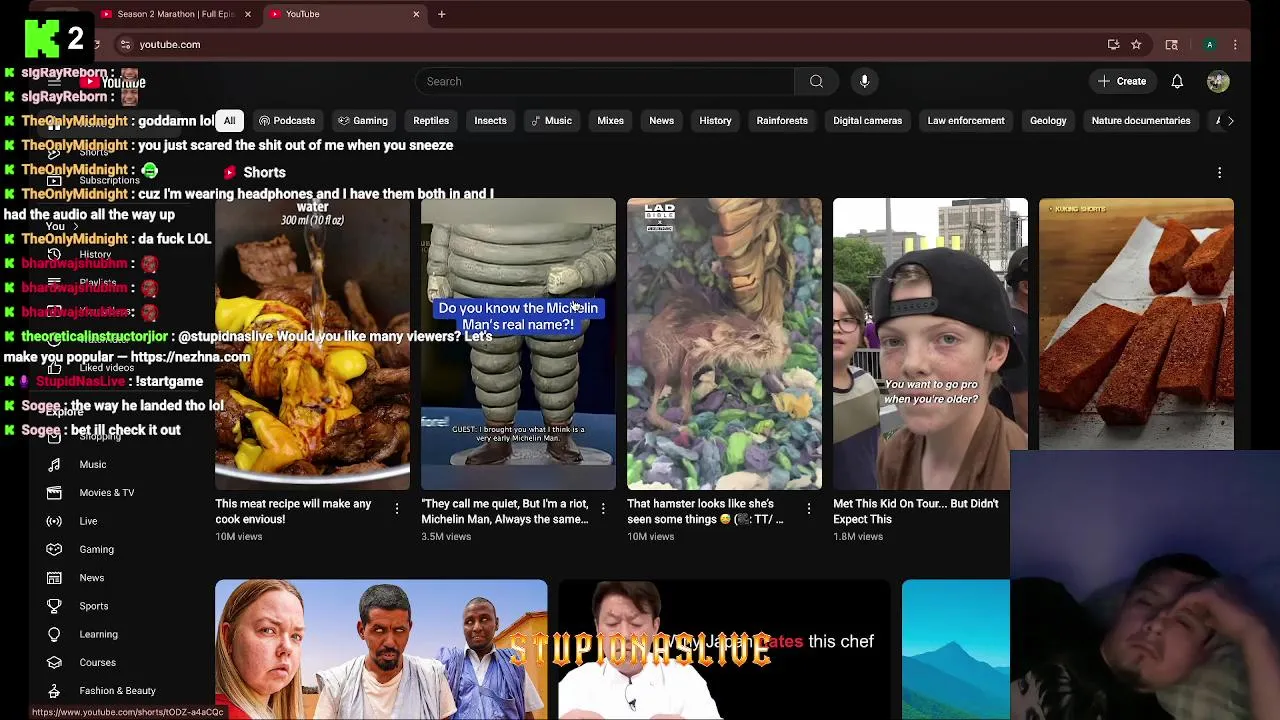Viewport: 1280px width, 720px height.
Task: Select the Insects filter chip
Action: [490, 120]
